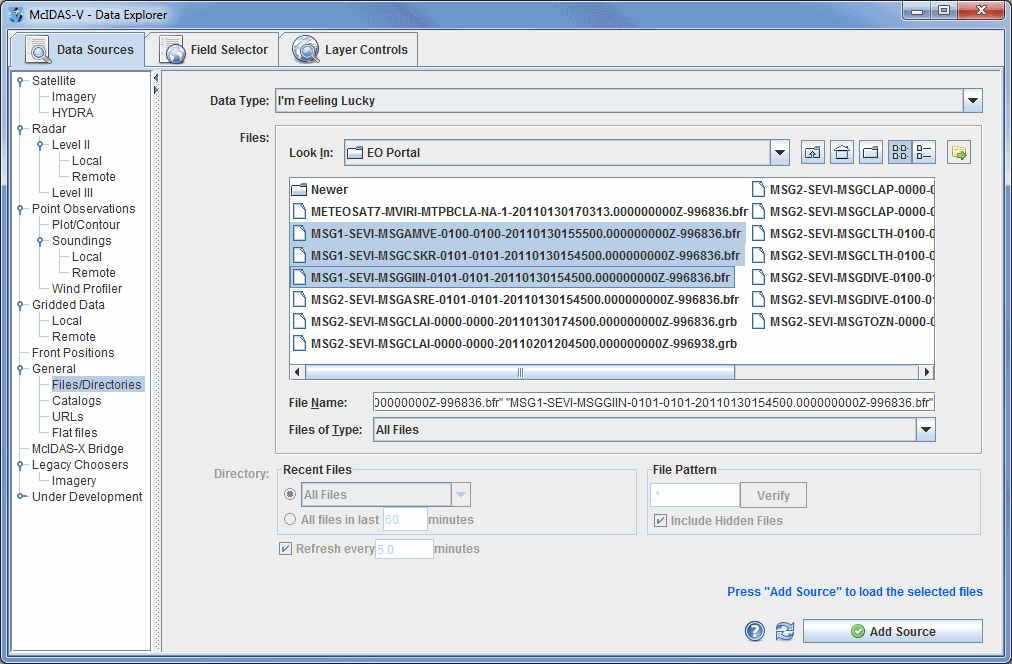1012x664 pixels.
Task: Switch the file chooser to Details view
Action: point(924,153)
